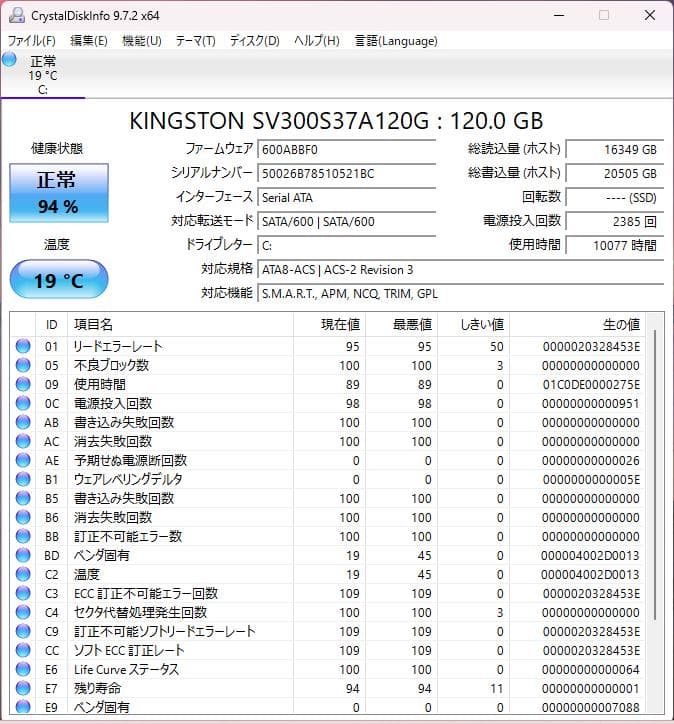674x724 pixels.
Task: Click status icon for B5 書き込み失敗回数
Action: point(23,498)
